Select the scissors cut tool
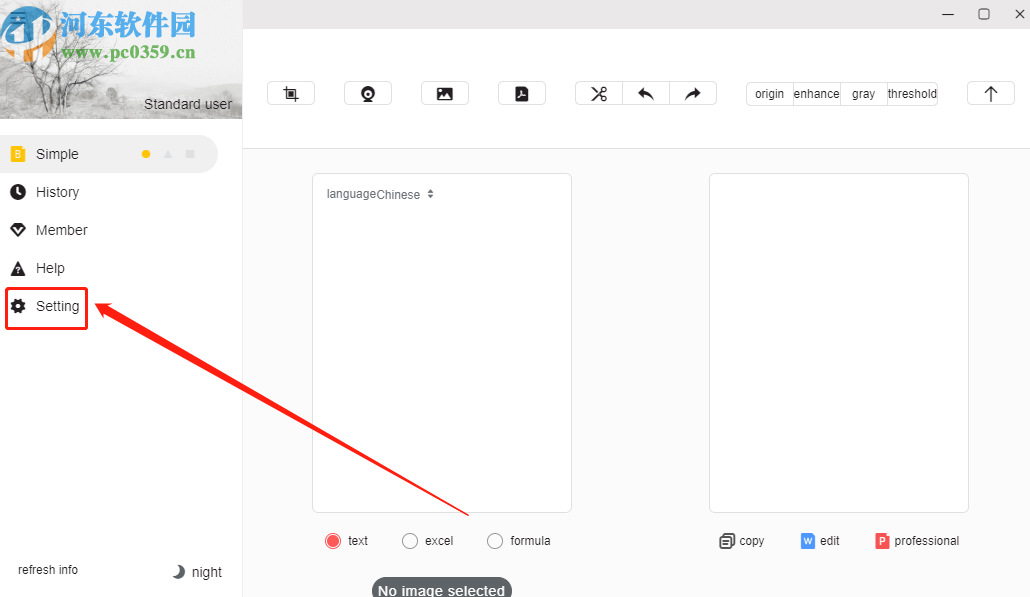The width and height of the screenshot is (1030, 597). click(598, 93)
